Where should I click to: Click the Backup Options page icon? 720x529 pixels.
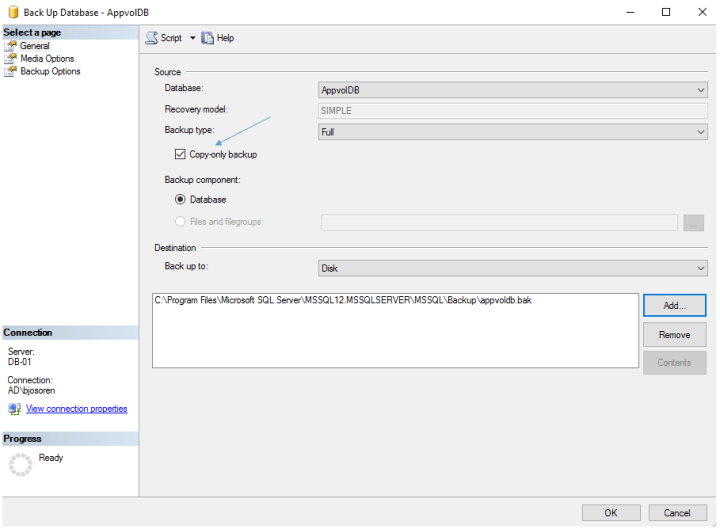pyautogui.click(x=10, y=72)
